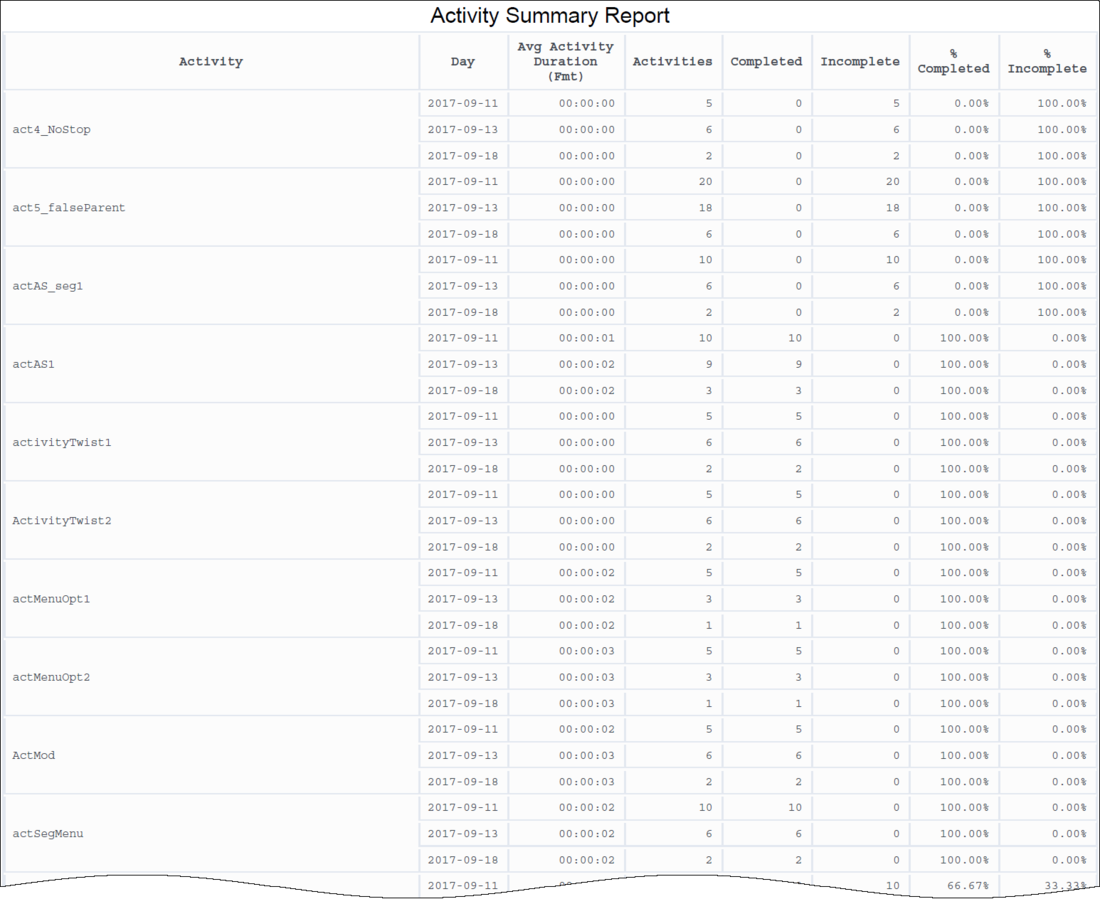This screenshot has height=899, width=1100.
Task: Click the actSegMenu activity label
Action: click(x=48, y=833)
